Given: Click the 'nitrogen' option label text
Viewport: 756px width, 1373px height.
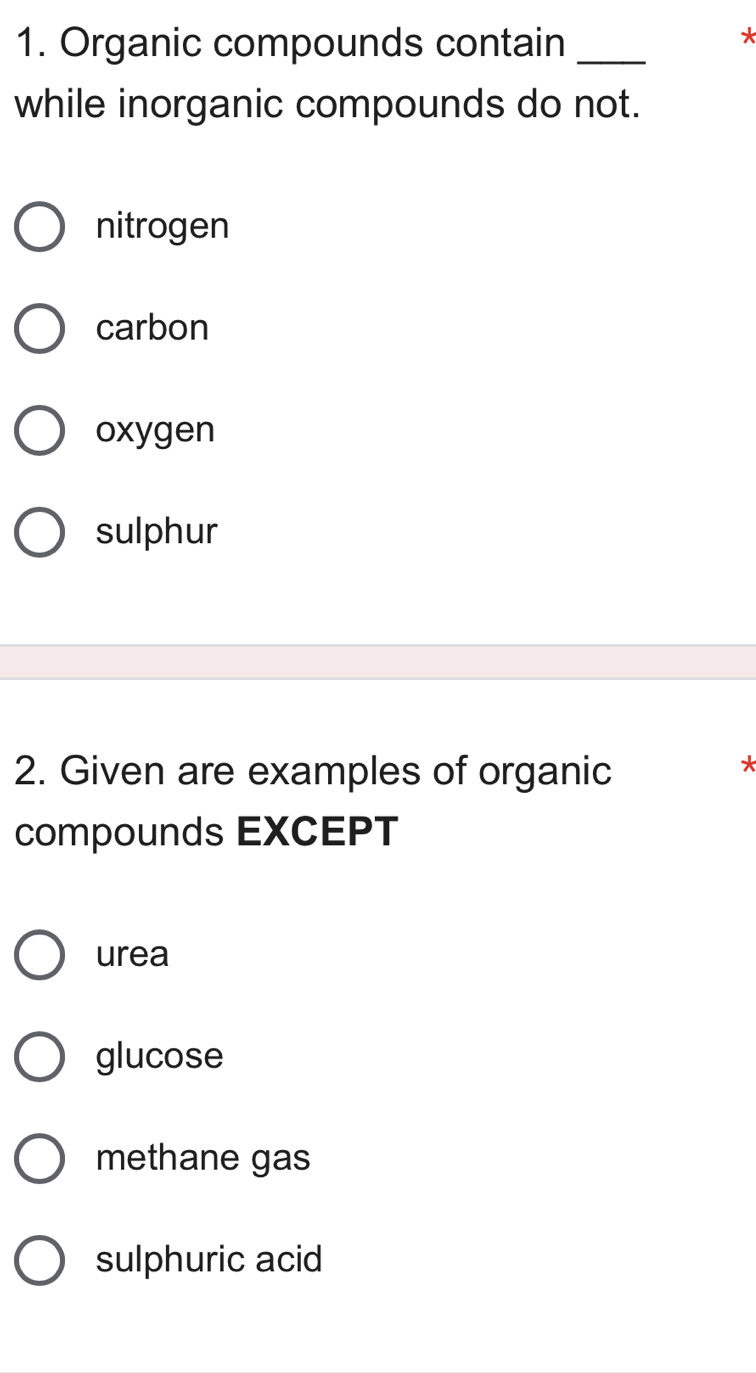Looking at the screenshot, I should click(163, 228).
